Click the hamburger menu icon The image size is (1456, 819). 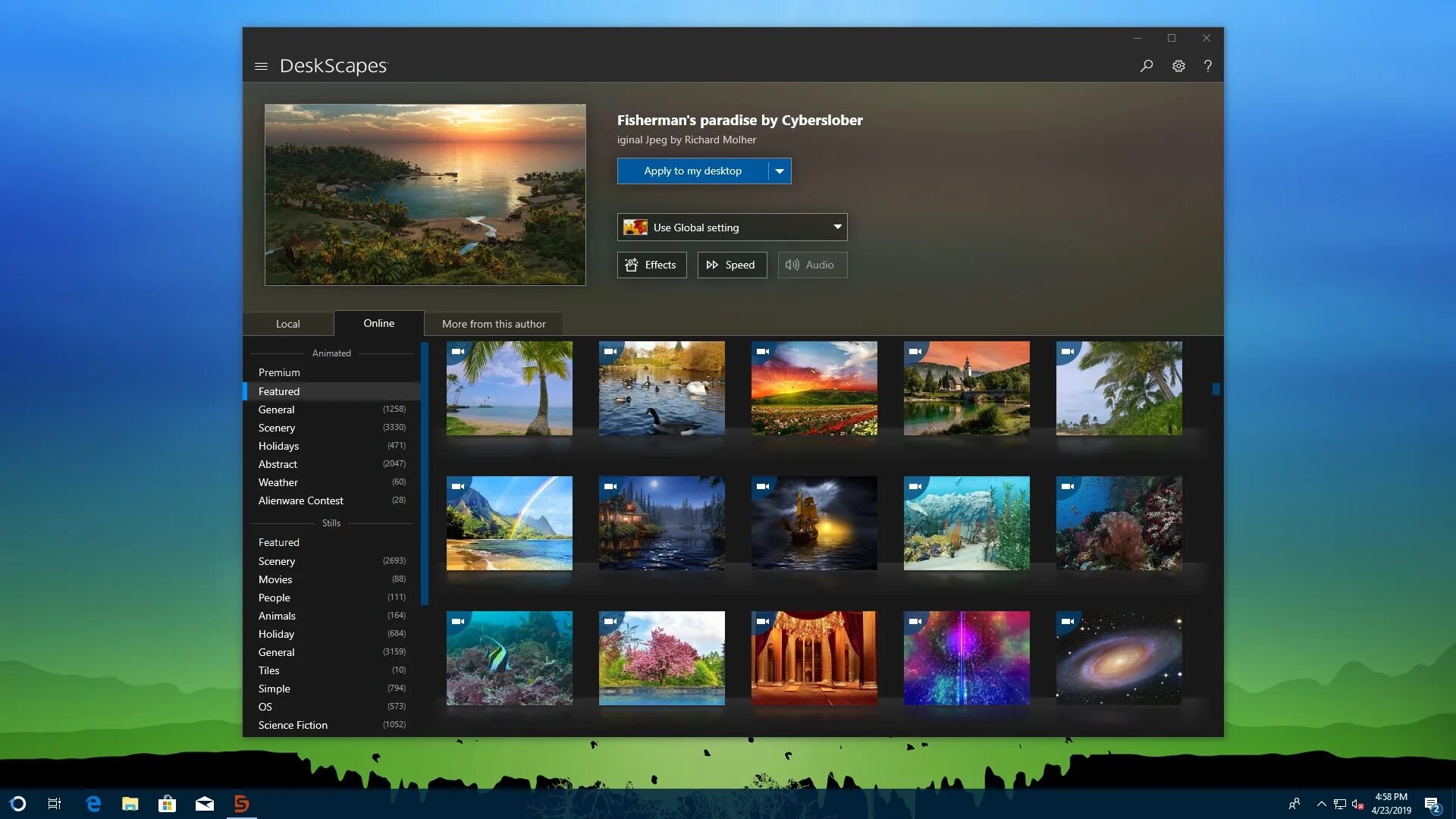(x=261, y=66)
